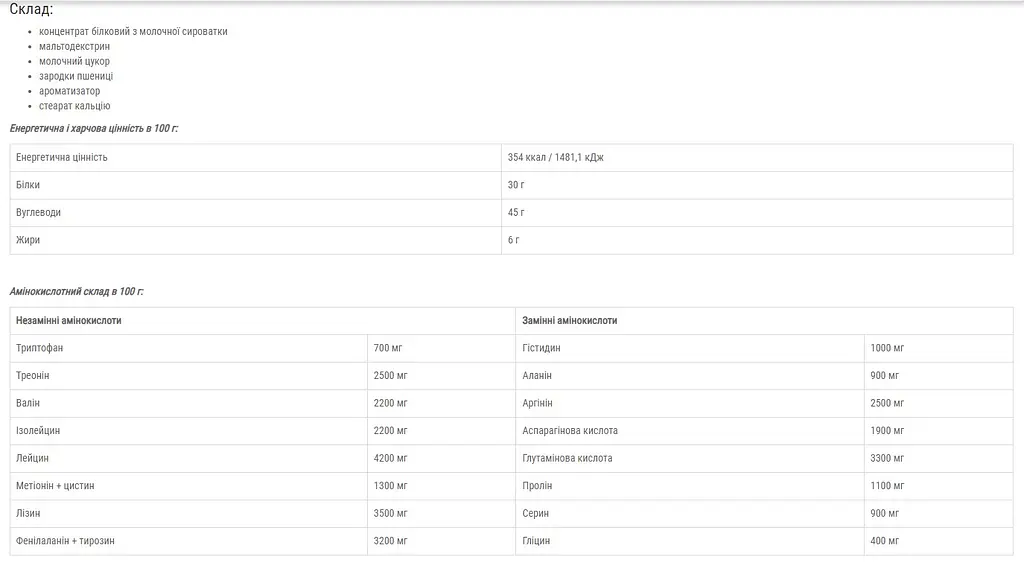The image size is (1024, 571).
Task: Click the Гістидин cell
Action: tap(690, 348)
